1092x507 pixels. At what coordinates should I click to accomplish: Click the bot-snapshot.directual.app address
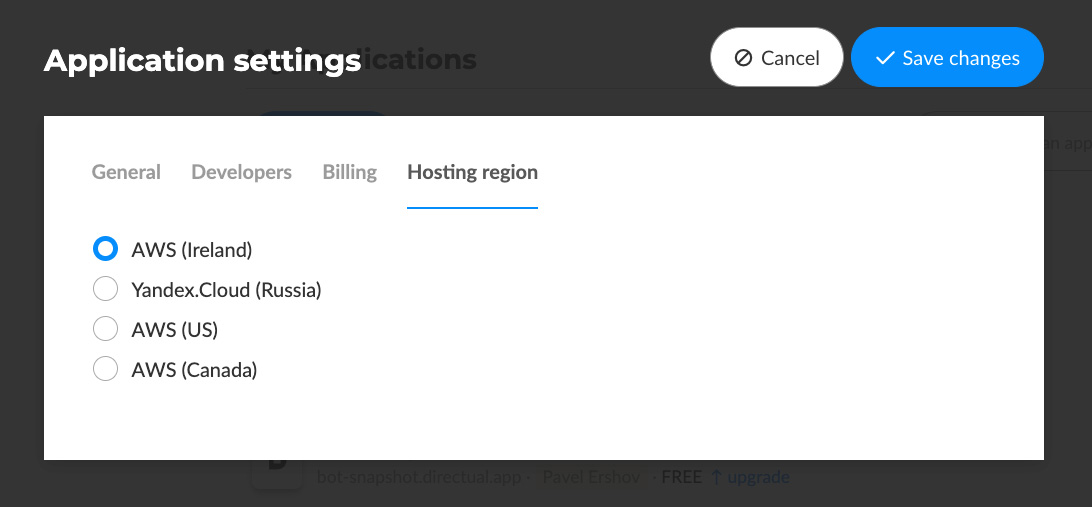point(418,477)
